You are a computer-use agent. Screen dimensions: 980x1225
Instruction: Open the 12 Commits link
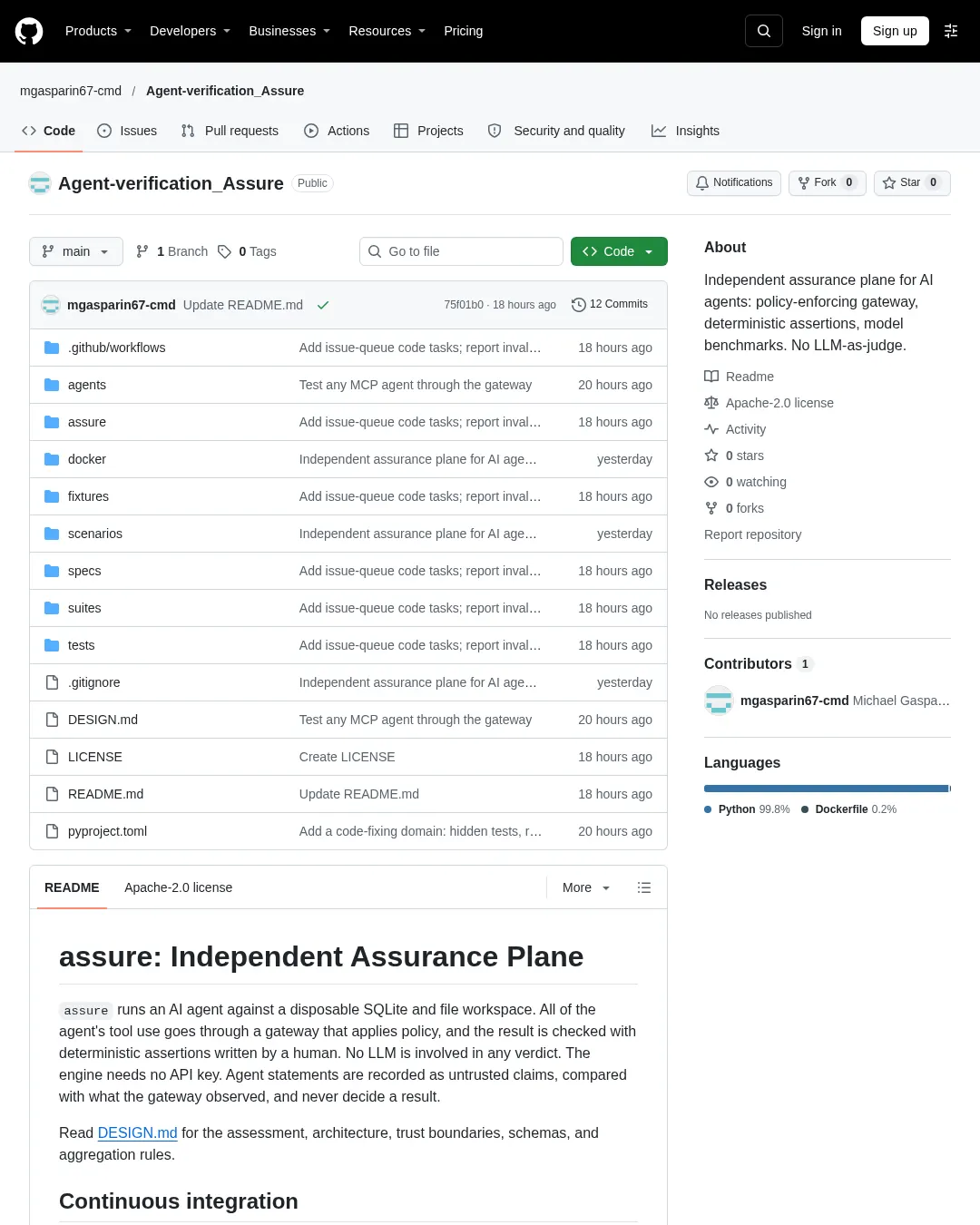[x=610, y=305]
